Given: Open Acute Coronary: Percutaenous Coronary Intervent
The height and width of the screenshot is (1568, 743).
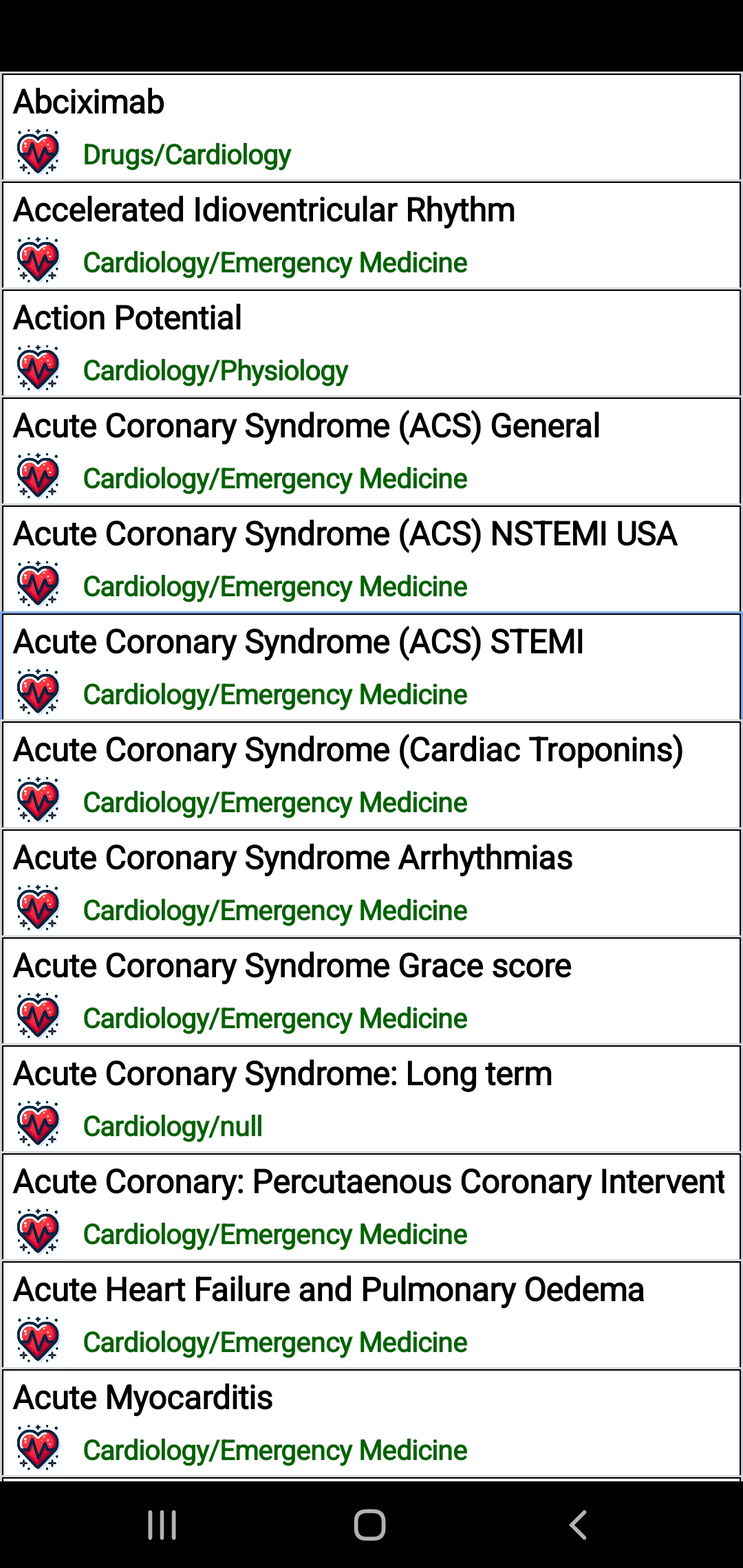Looking at the screenshot, I should tap(369, 1182).
